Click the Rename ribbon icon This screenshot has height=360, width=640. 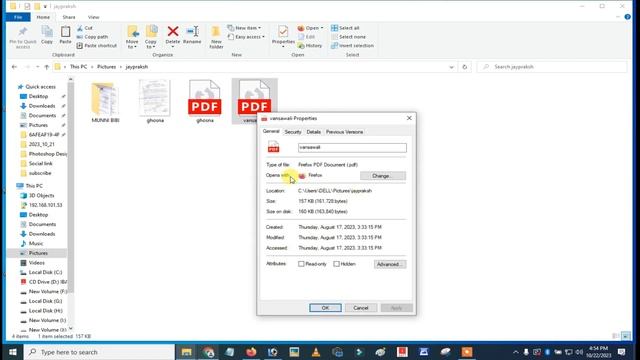coord(192,31)
